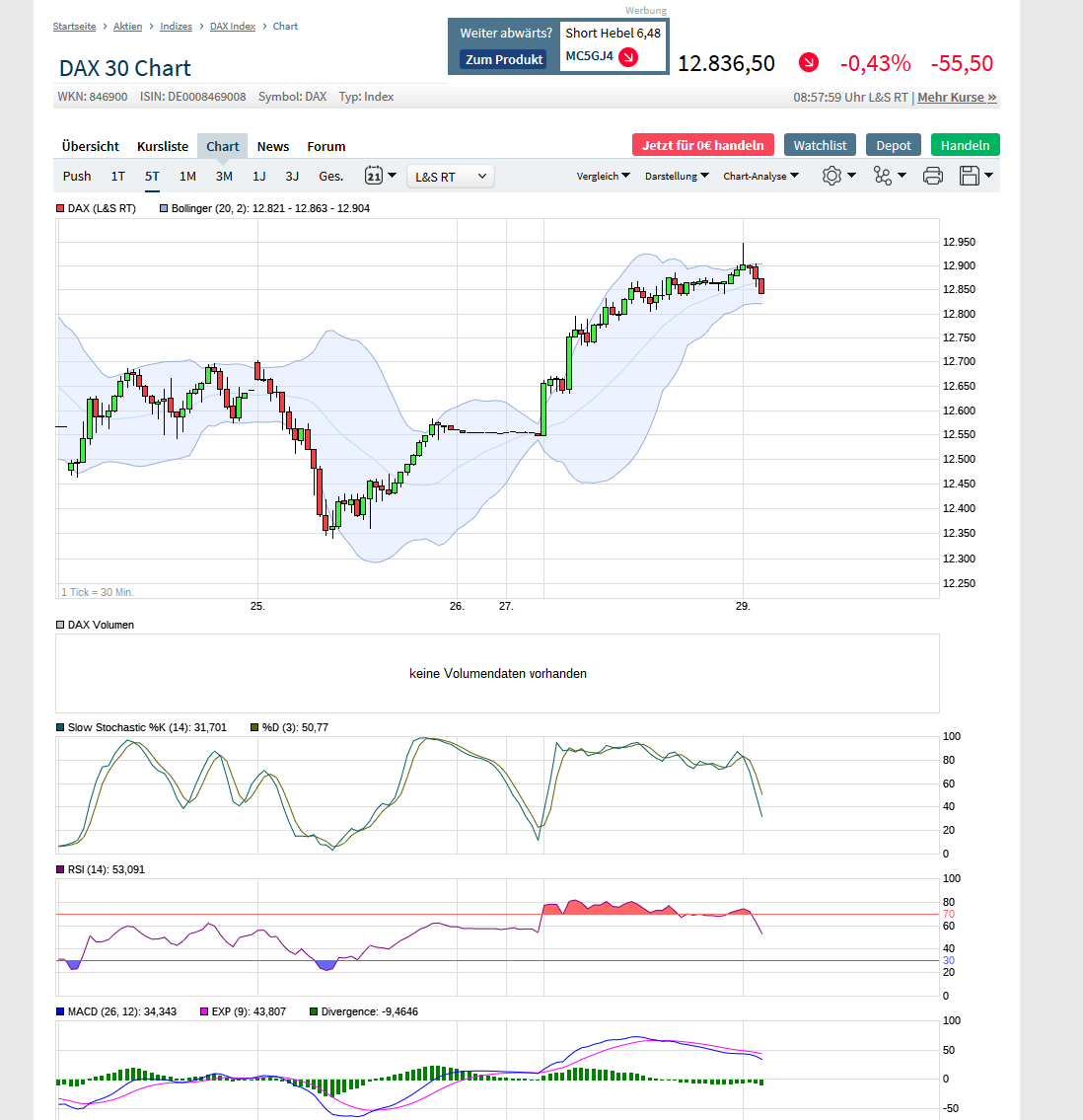Click the Zum Produkt button

[x=503, y=59]
